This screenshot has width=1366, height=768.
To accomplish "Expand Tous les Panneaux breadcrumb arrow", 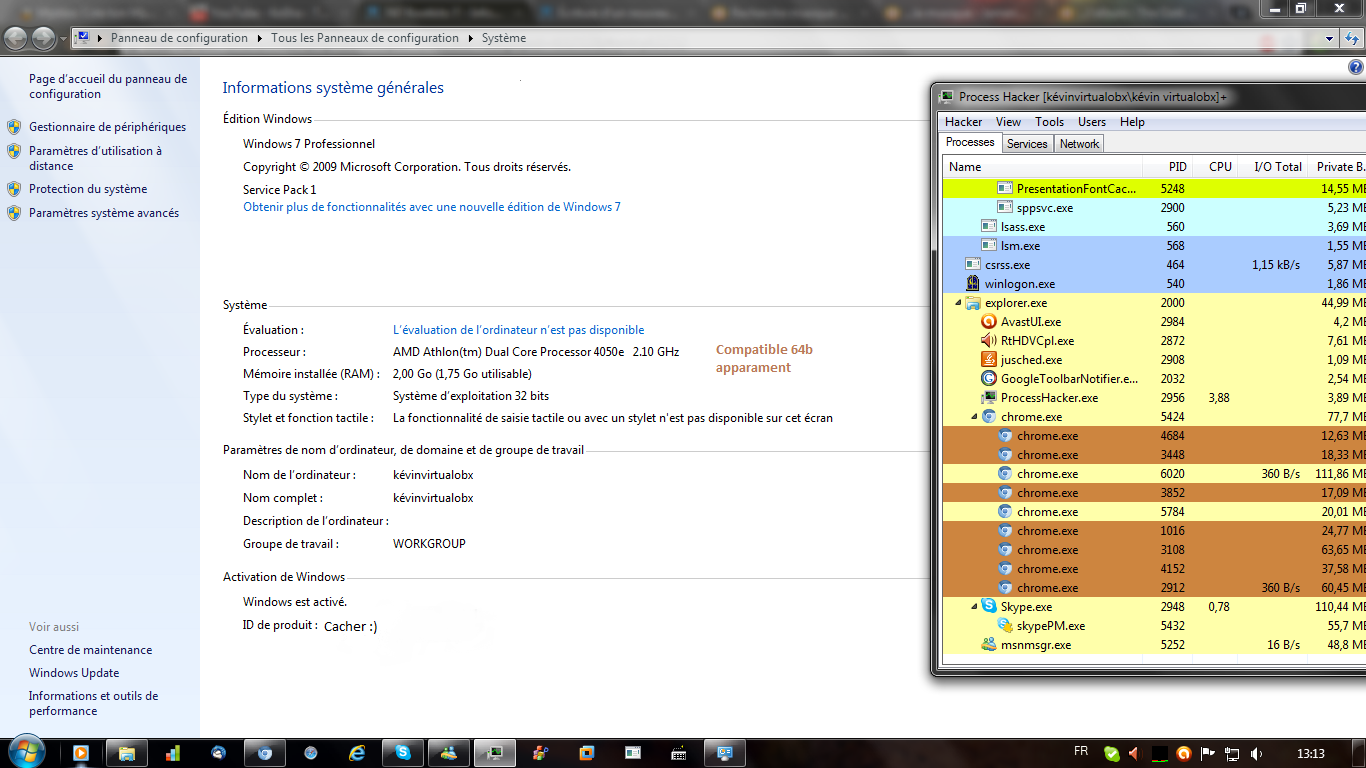I will coord(470,38).
